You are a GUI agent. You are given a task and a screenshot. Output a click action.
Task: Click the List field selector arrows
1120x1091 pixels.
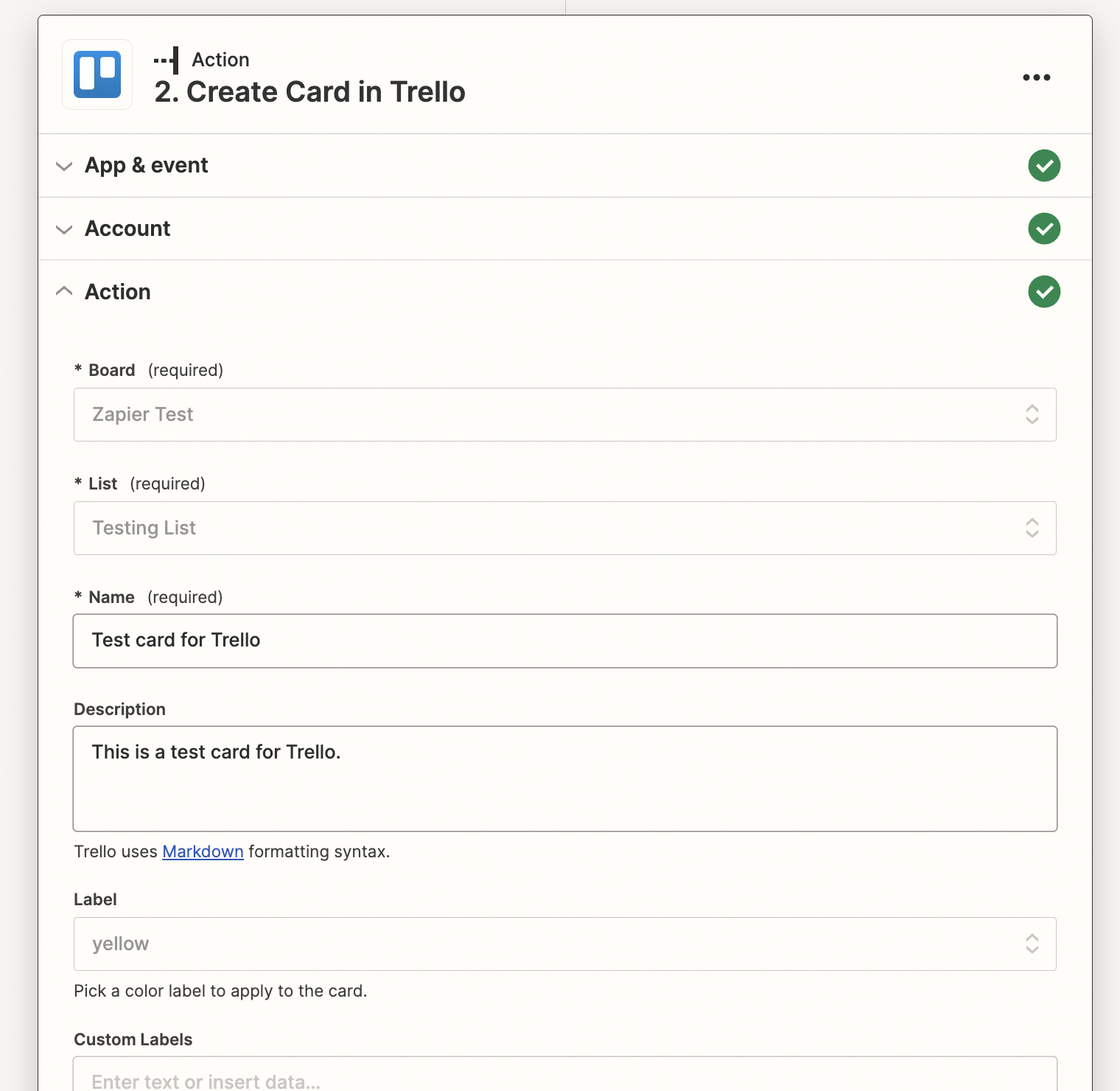[x=1032, y=528]
